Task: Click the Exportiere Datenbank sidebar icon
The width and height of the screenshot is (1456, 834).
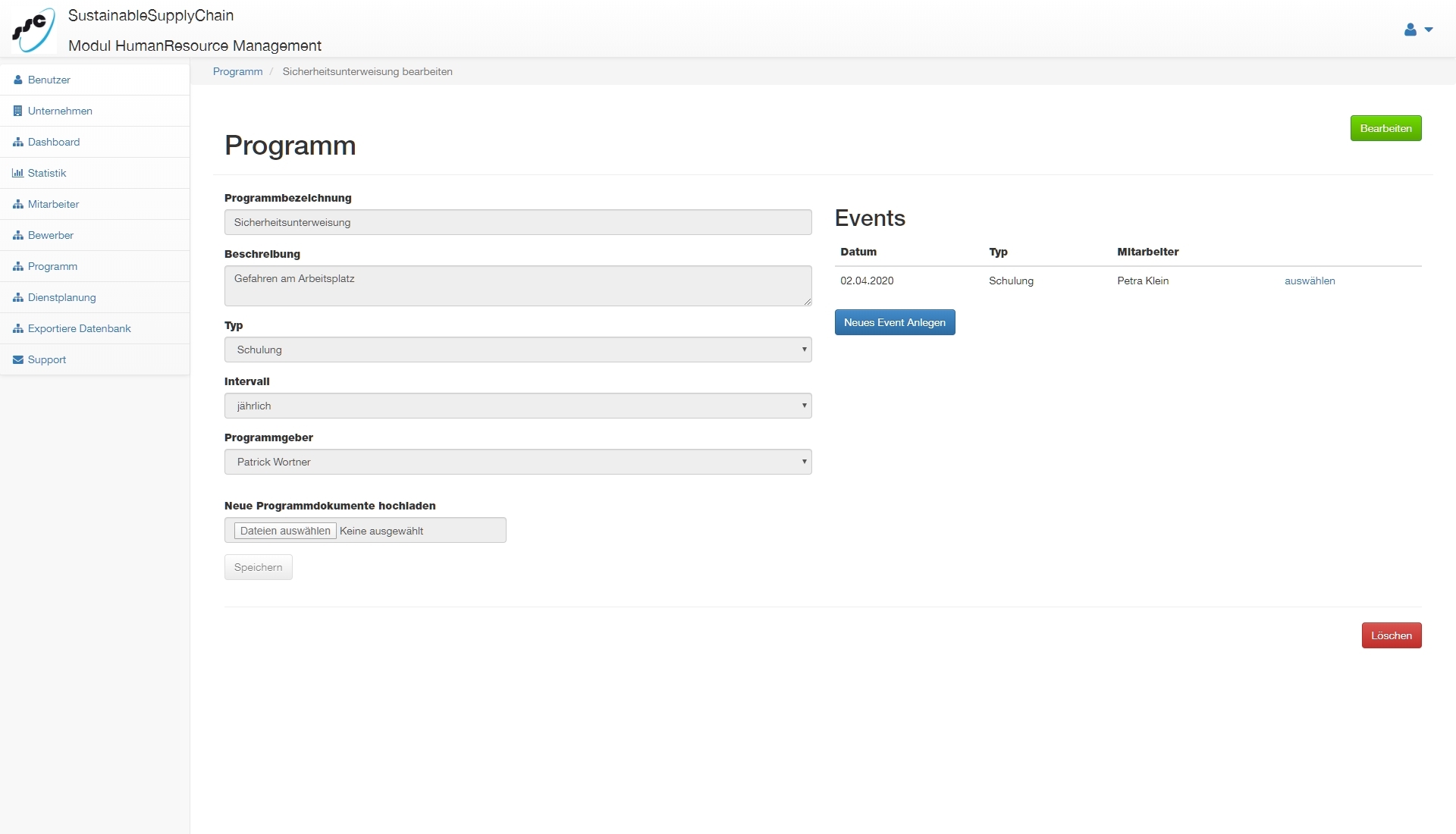Action: click(x=18, y=328)
